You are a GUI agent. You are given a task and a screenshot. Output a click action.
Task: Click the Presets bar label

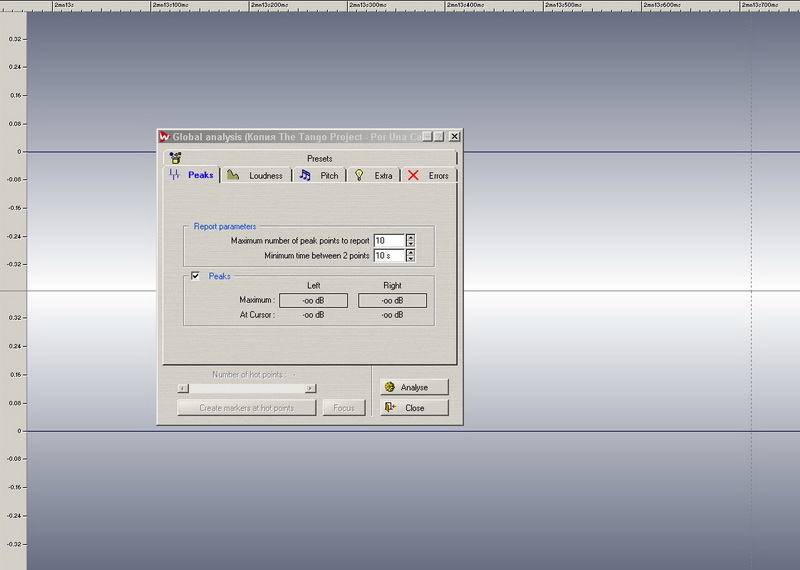[319, 159]
